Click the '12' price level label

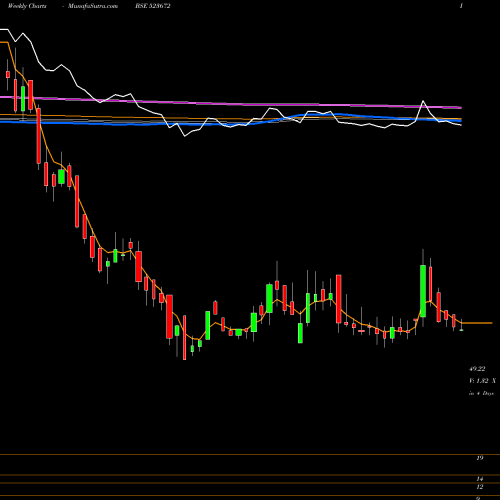[480, 487]
